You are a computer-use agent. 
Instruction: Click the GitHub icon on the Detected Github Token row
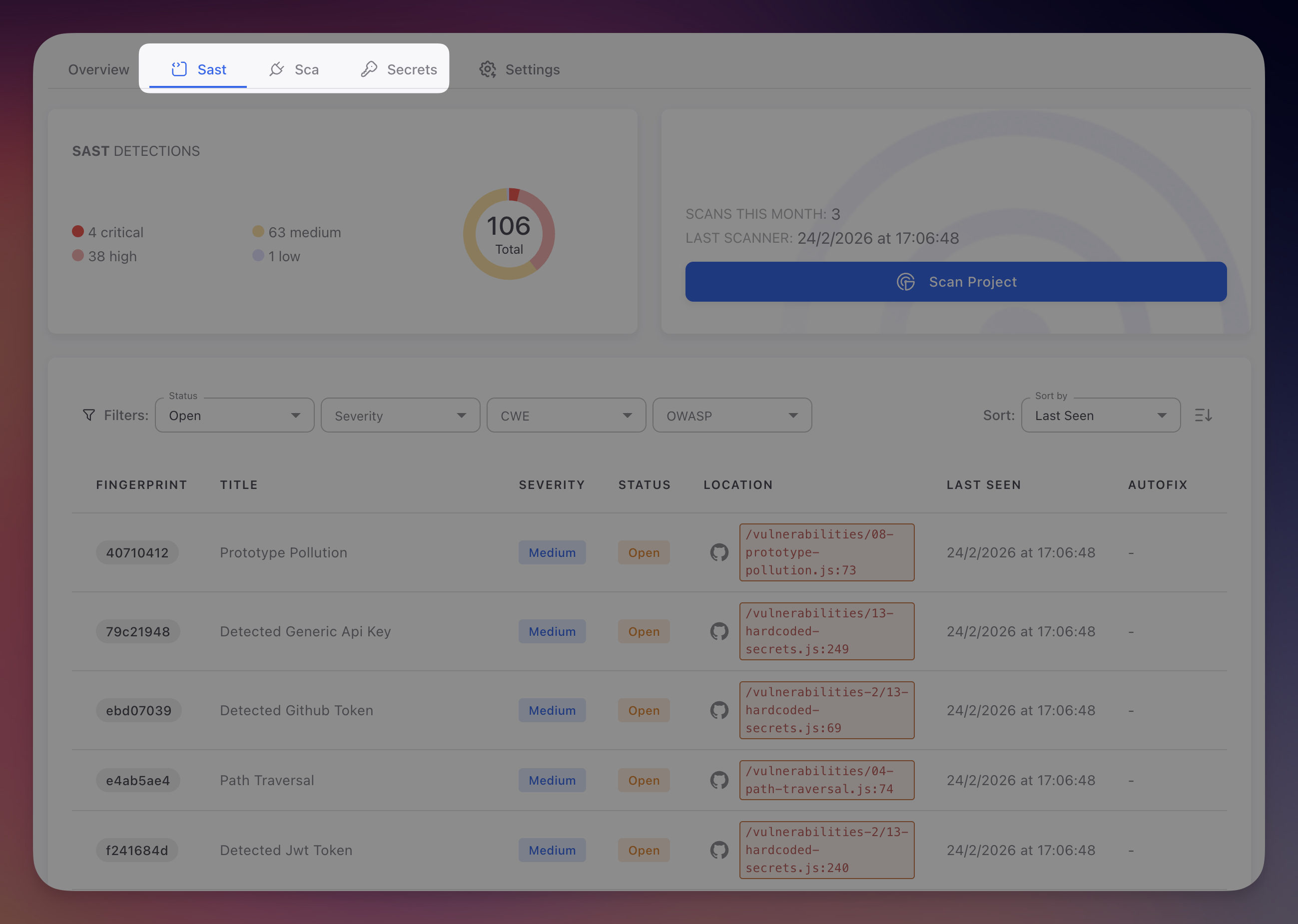(719, 710)
